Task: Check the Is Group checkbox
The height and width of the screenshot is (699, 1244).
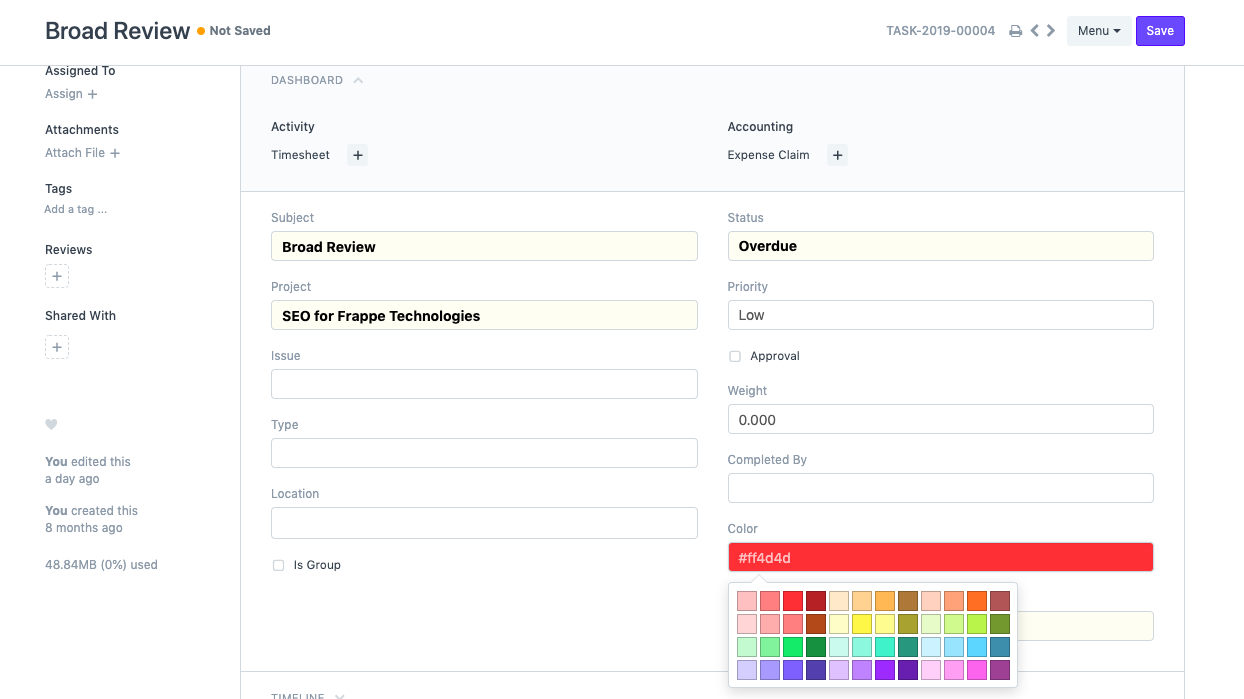Action: [278, 564]
